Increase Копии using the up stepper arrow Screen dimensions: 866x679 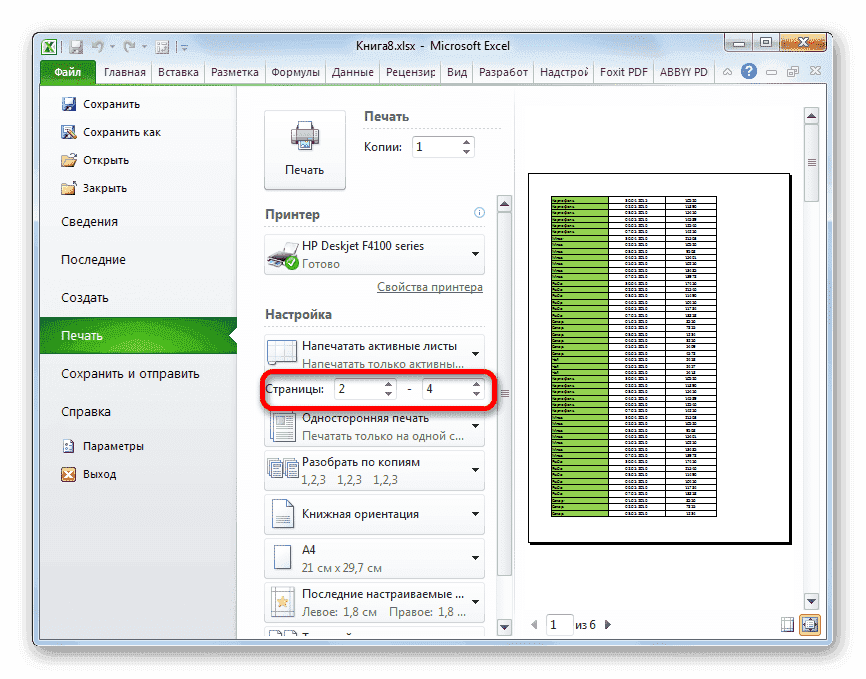click(x=465, y=141)
